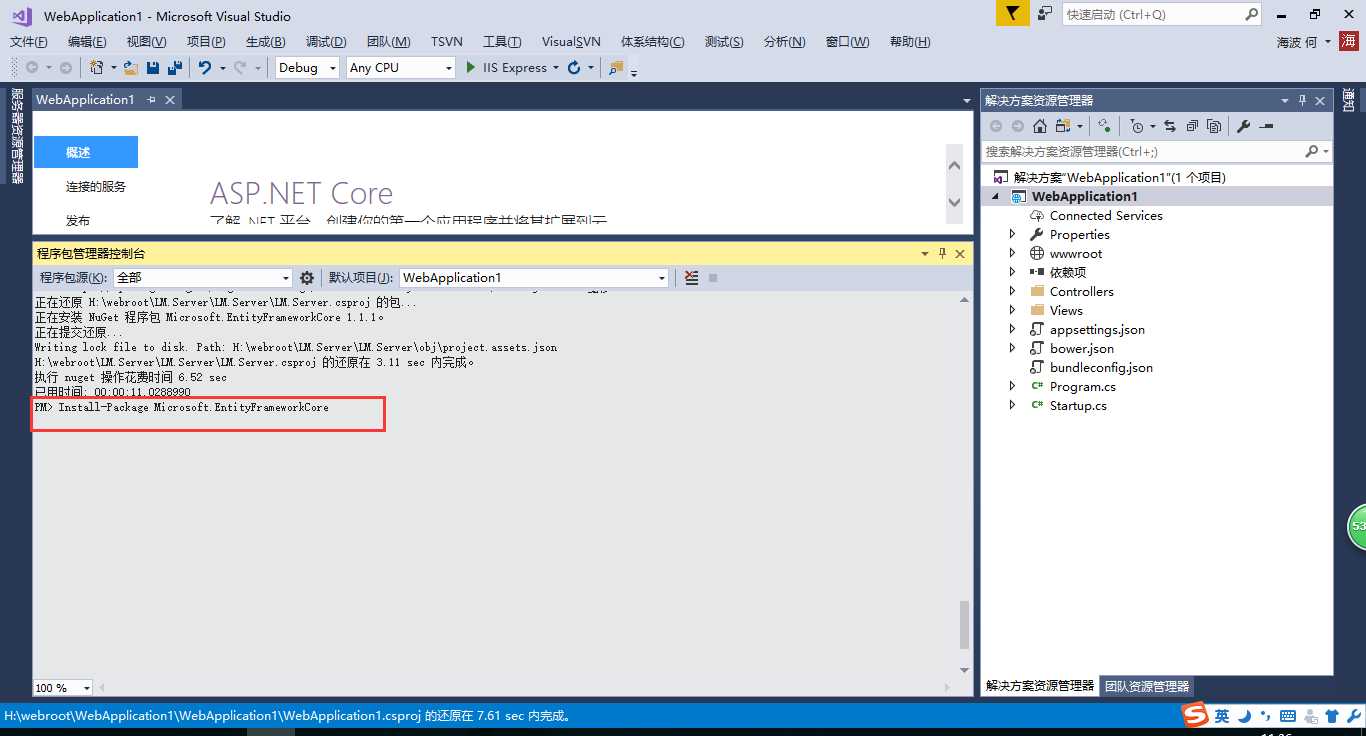1366x736 pixels.
Task: Select the bundleconfig.json file
Action: pyautogui.click(x=1101, y=367)
